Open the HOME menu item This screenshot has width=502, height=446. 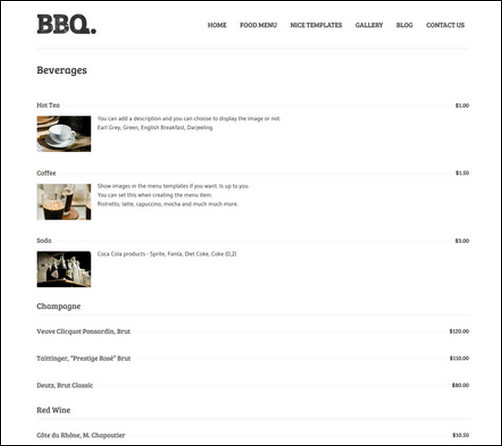[x=217, y=25]
